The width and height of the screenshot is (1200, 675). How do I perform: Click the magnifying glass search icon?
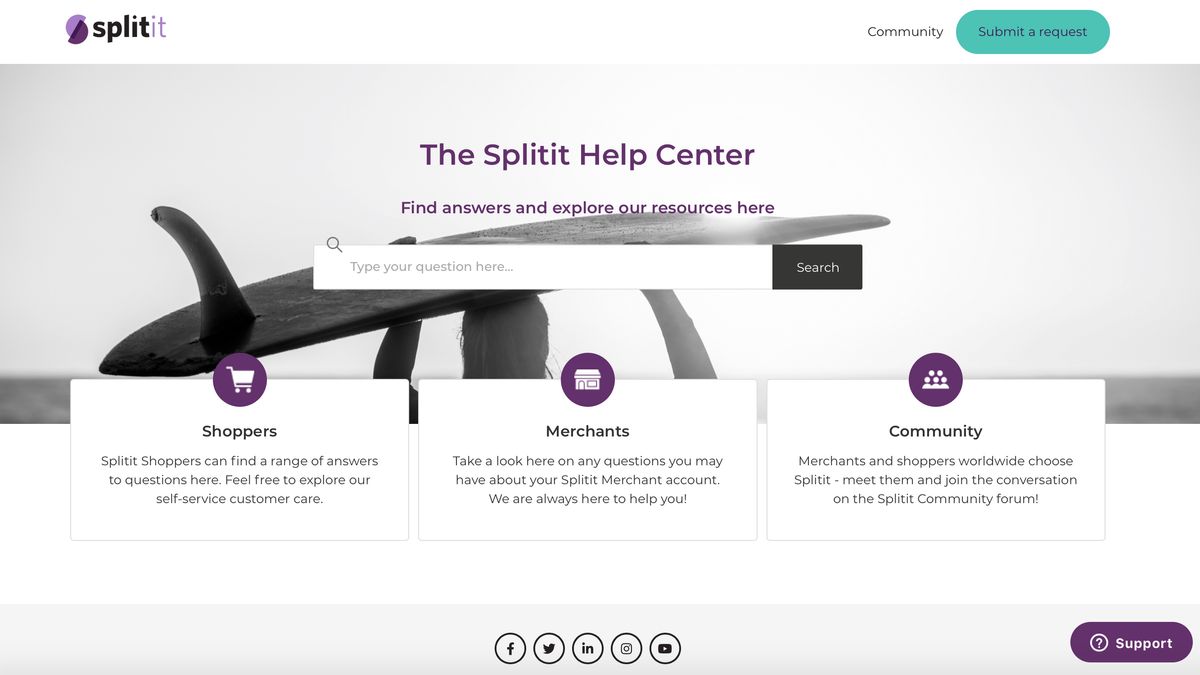(334, 244)
